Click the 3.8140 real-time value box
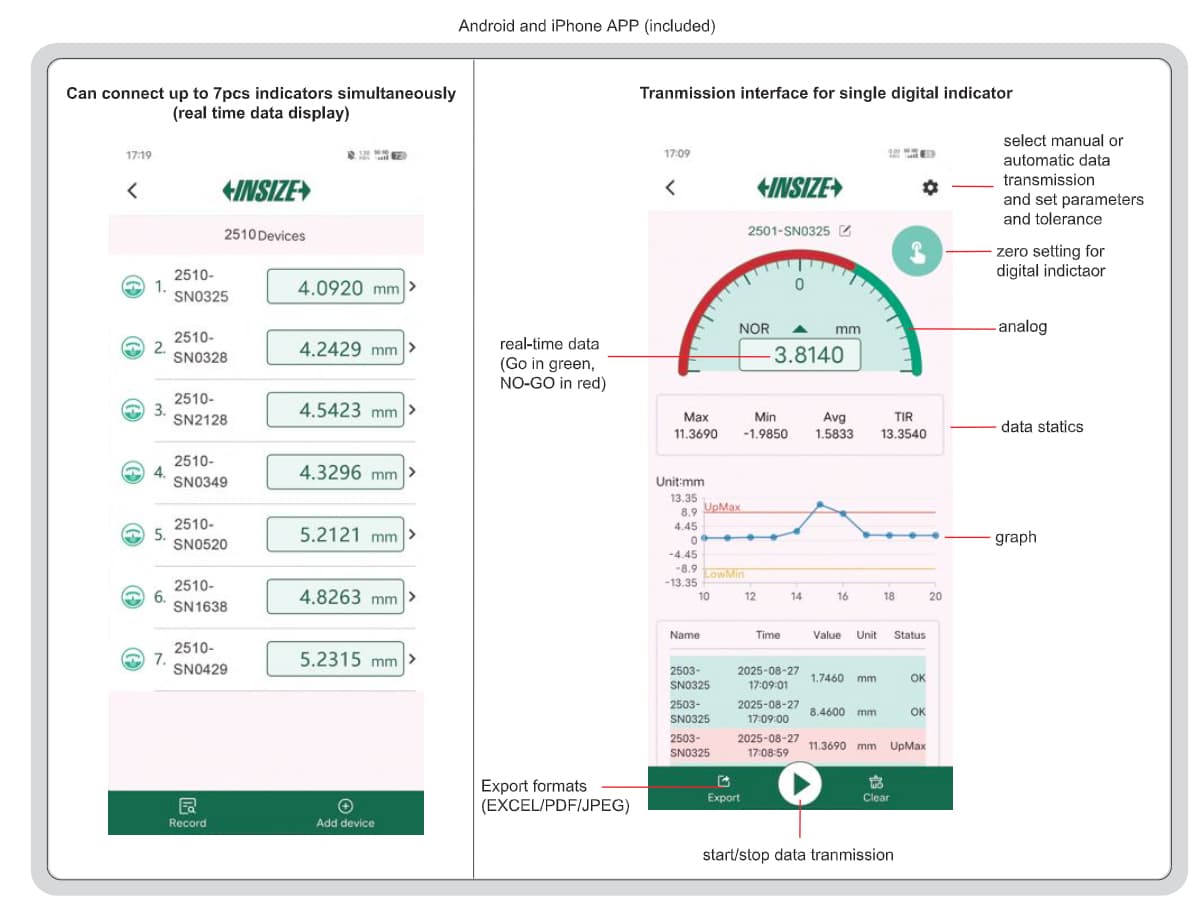1200x902 pixels. coord(799,355)
